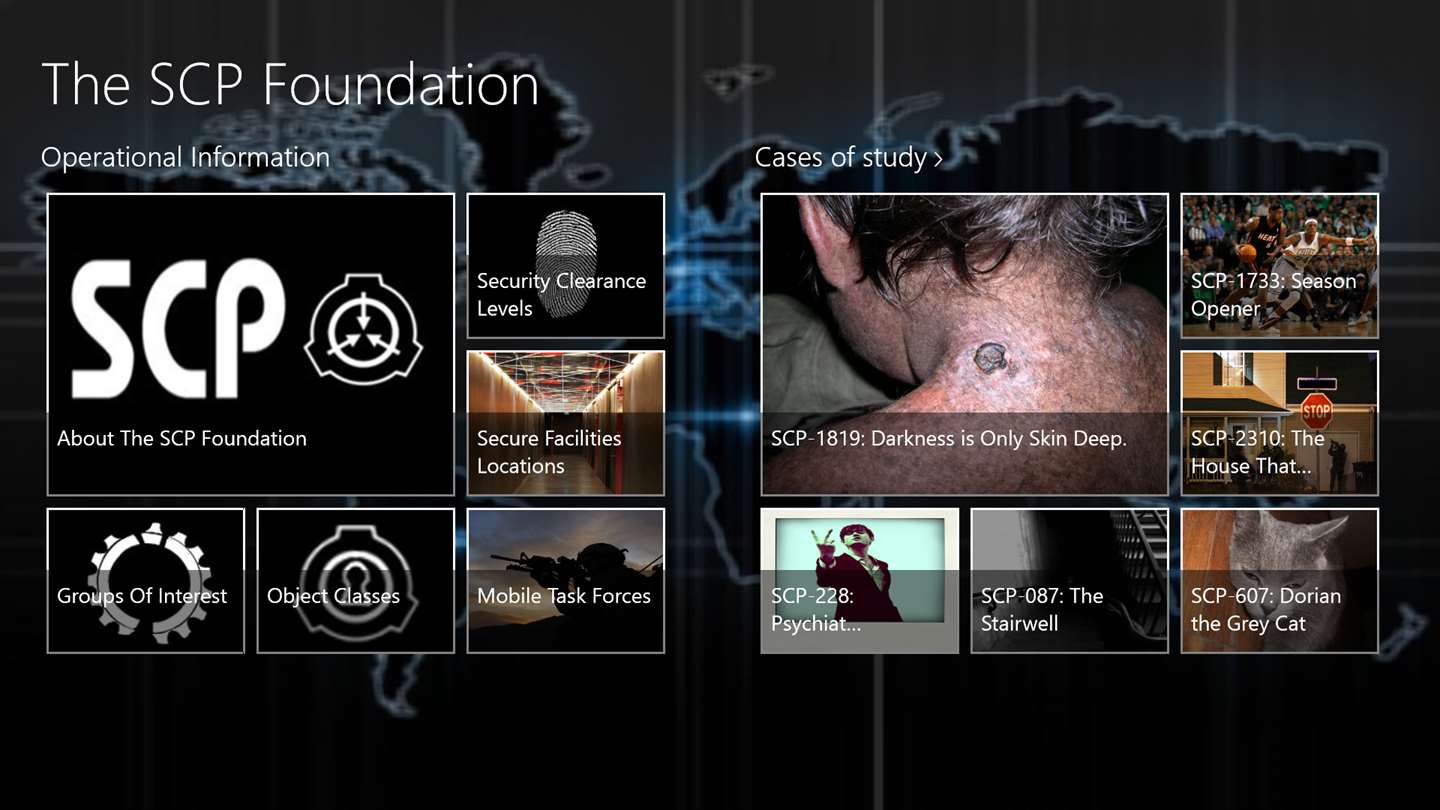Image resolution: width=1440 pixels, height=810 pixels.
Task: Open the Cases of study section header
Action: [849, 158]
